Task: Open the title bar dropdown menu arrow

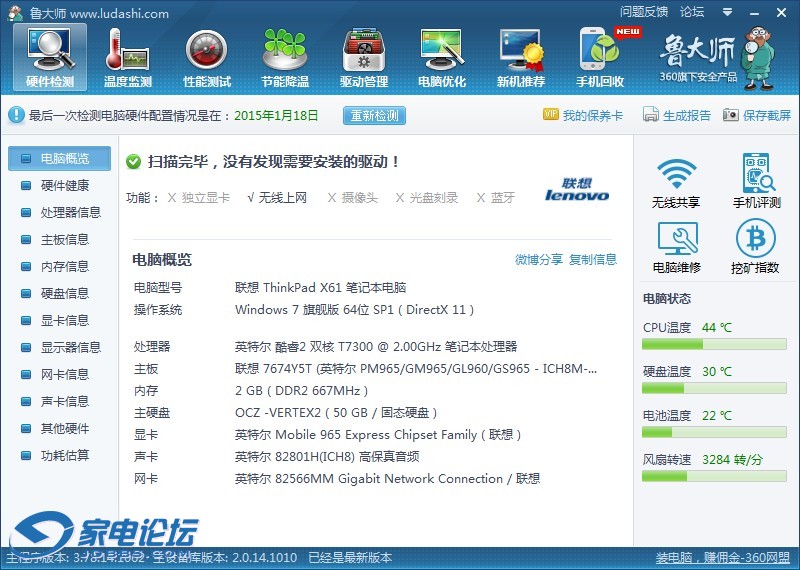Action: (x=728, y=12)
